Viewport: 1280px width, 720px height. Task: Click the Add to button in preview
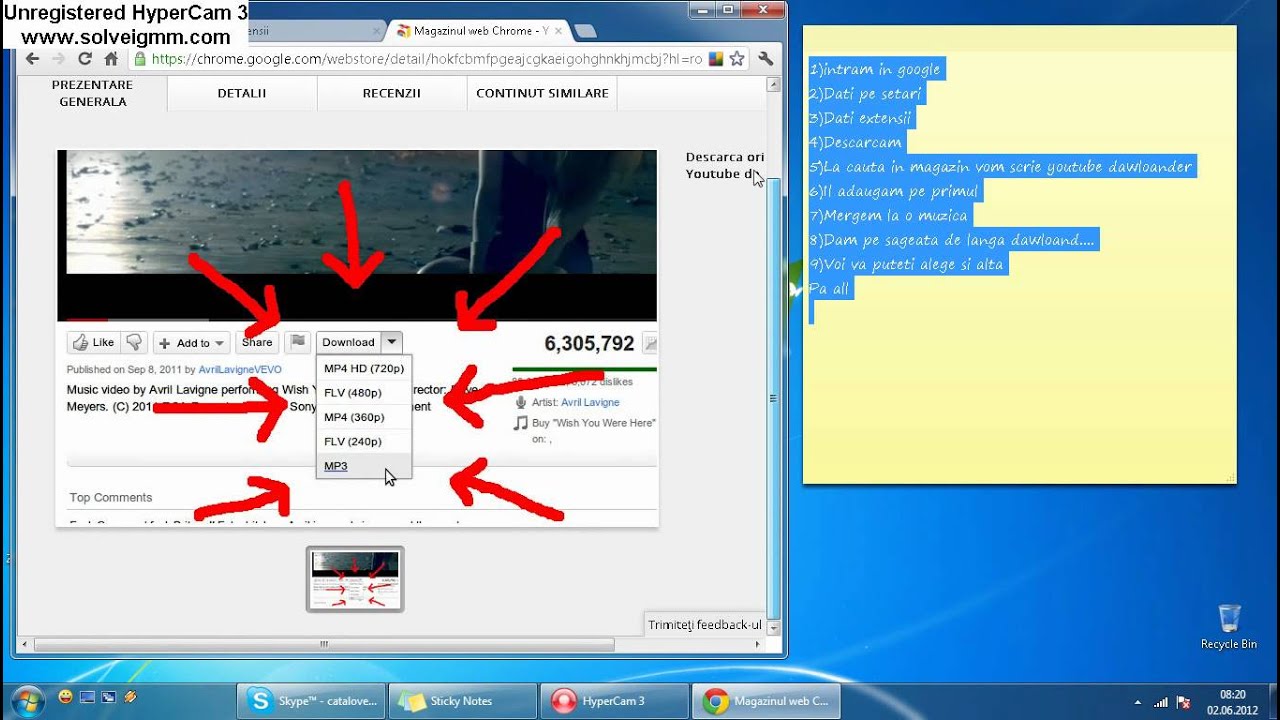[192, 343]
